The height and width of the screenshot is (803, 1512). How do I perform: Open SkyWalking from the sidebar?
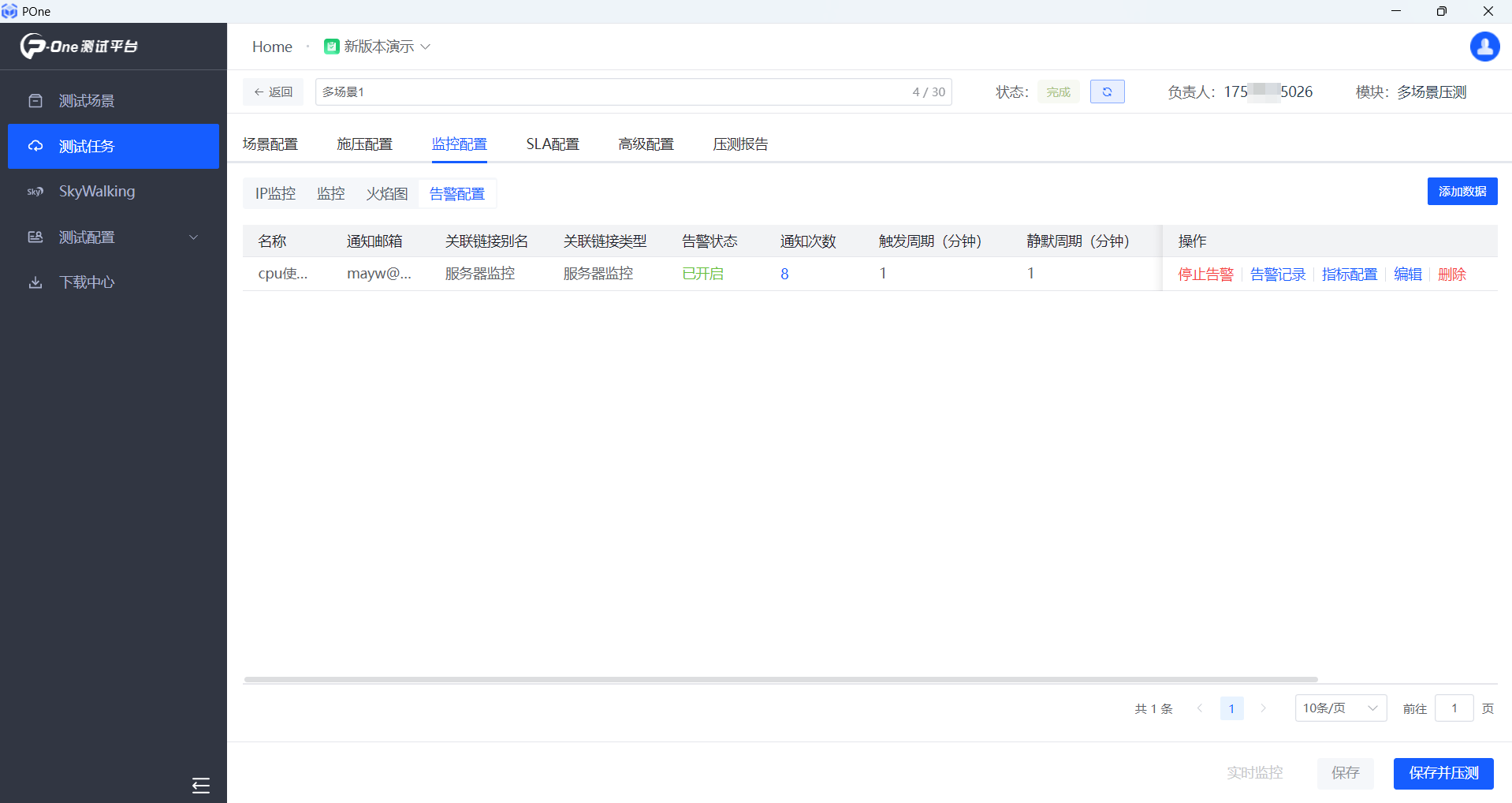96,192
